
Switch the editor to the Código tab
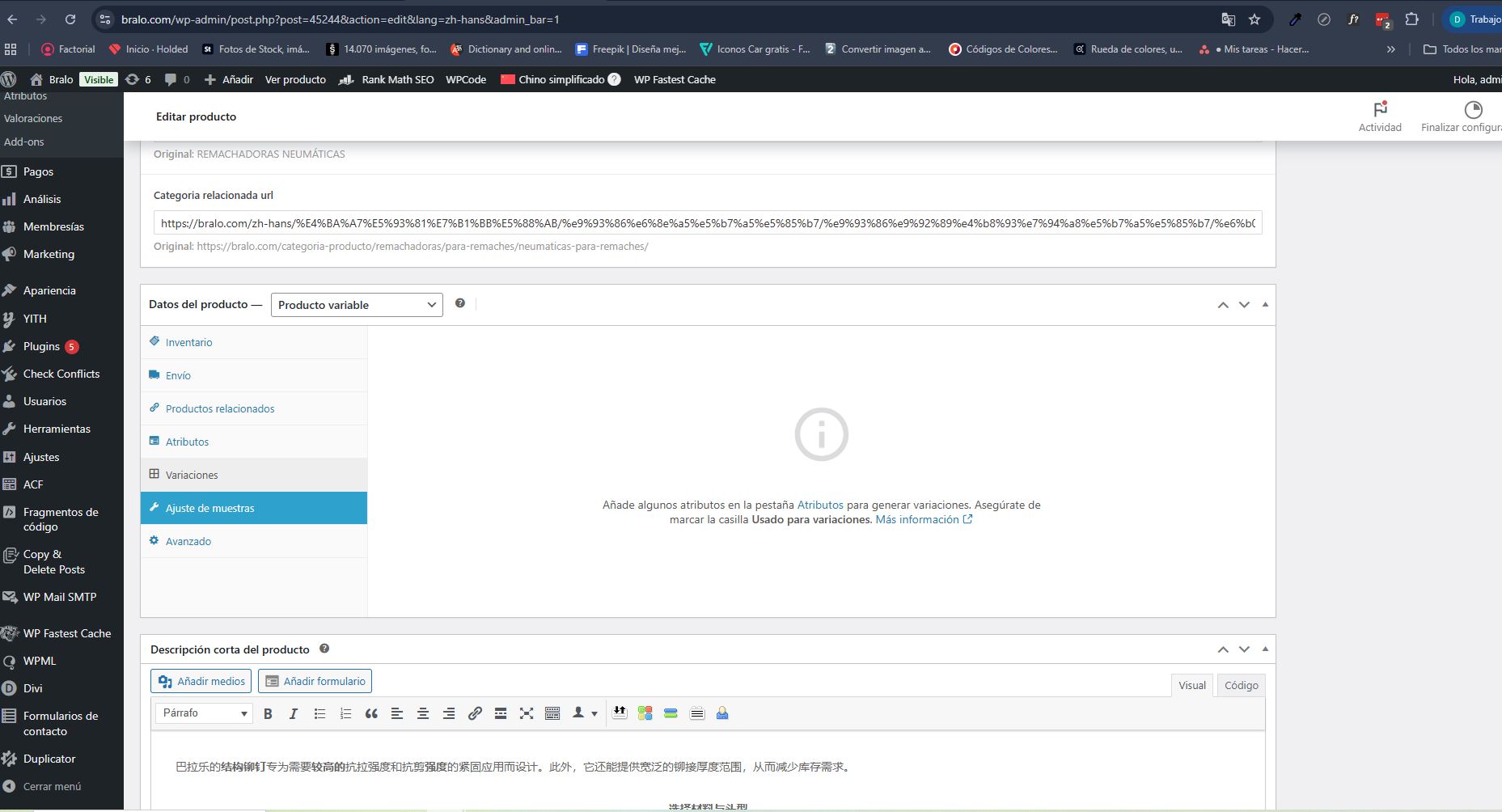[1241, 685]
